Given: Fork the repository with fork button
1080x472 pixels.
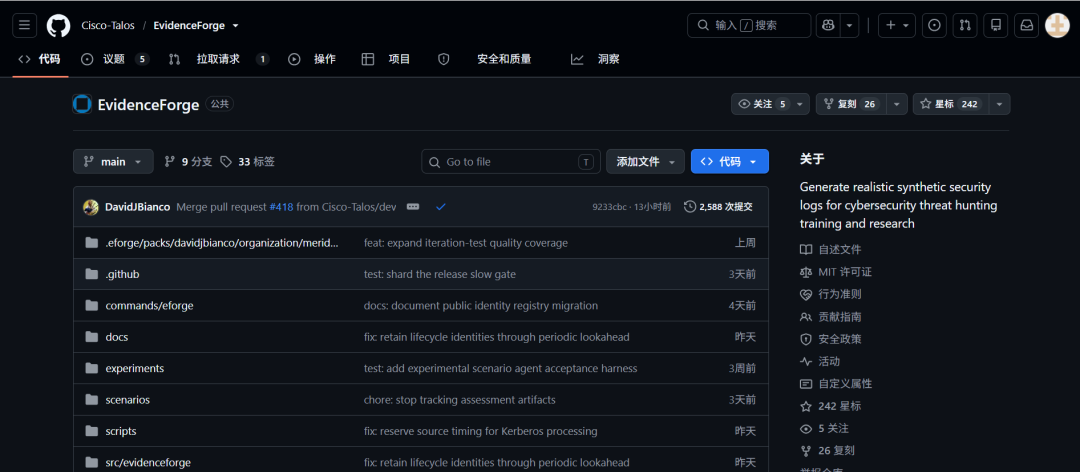Looking at the screenshot, I should pyautogui.click(x=851, y=104).
